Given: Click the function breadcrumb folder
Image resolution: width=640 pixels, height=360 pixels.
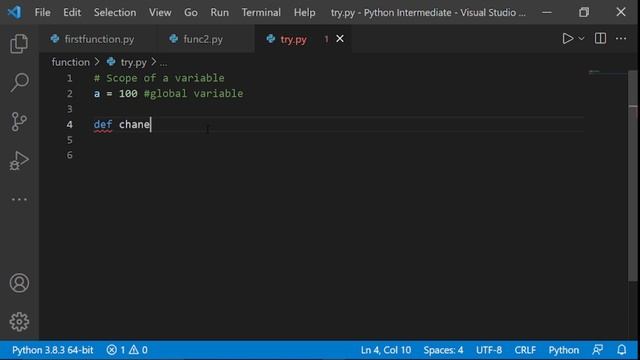Looking at the screenshot, I should click(71, 62).
